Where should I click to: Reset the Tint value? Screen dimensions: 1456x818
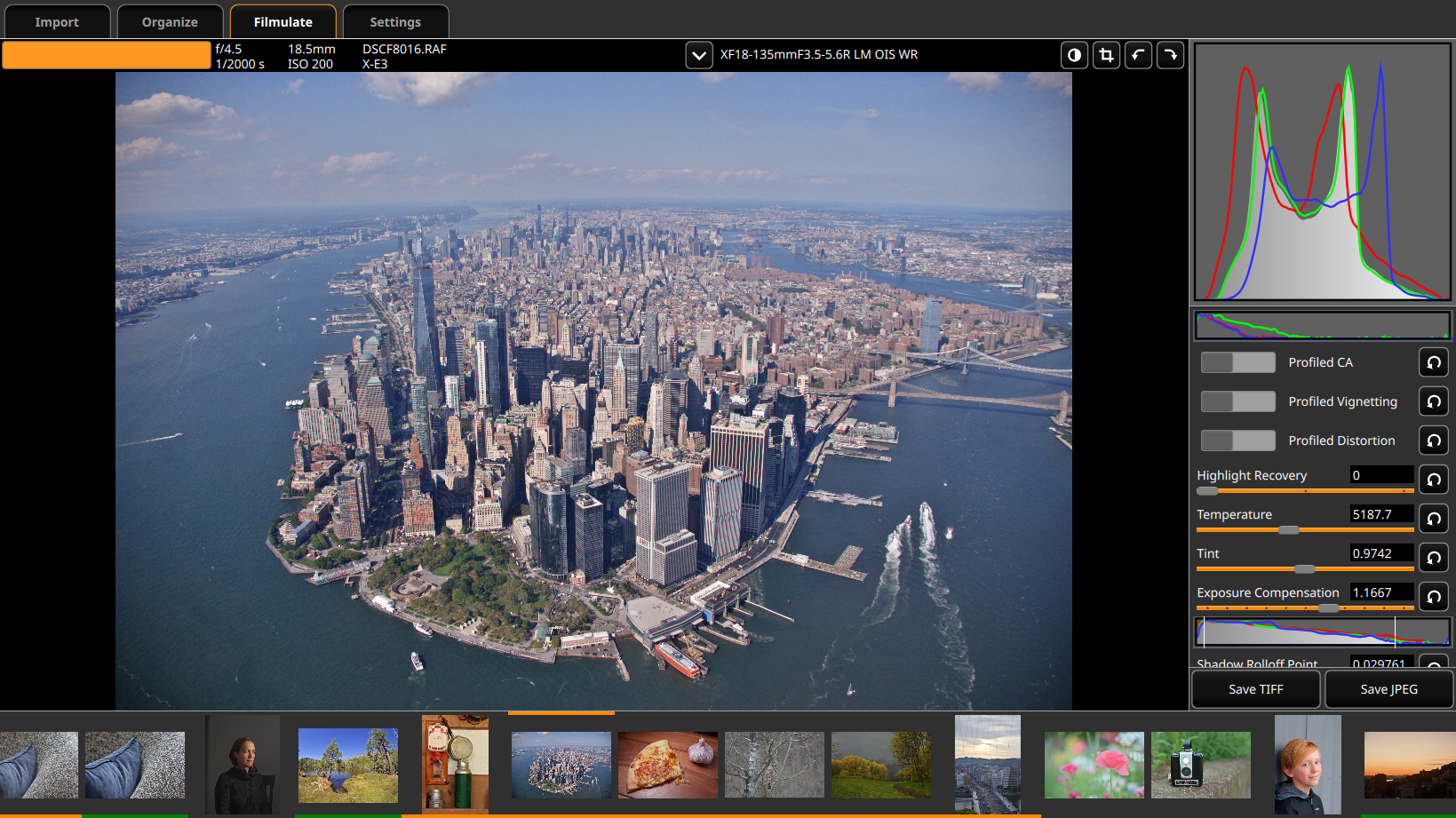(1433, 558)
